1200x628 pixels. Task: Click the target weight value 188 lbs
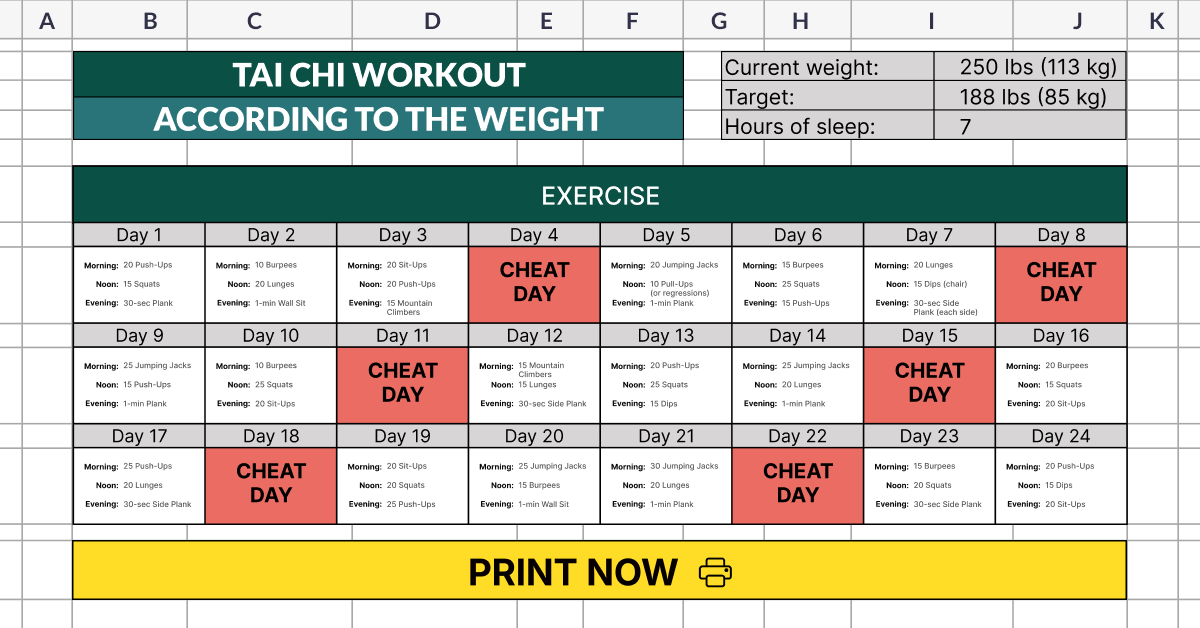point(1029,97)
